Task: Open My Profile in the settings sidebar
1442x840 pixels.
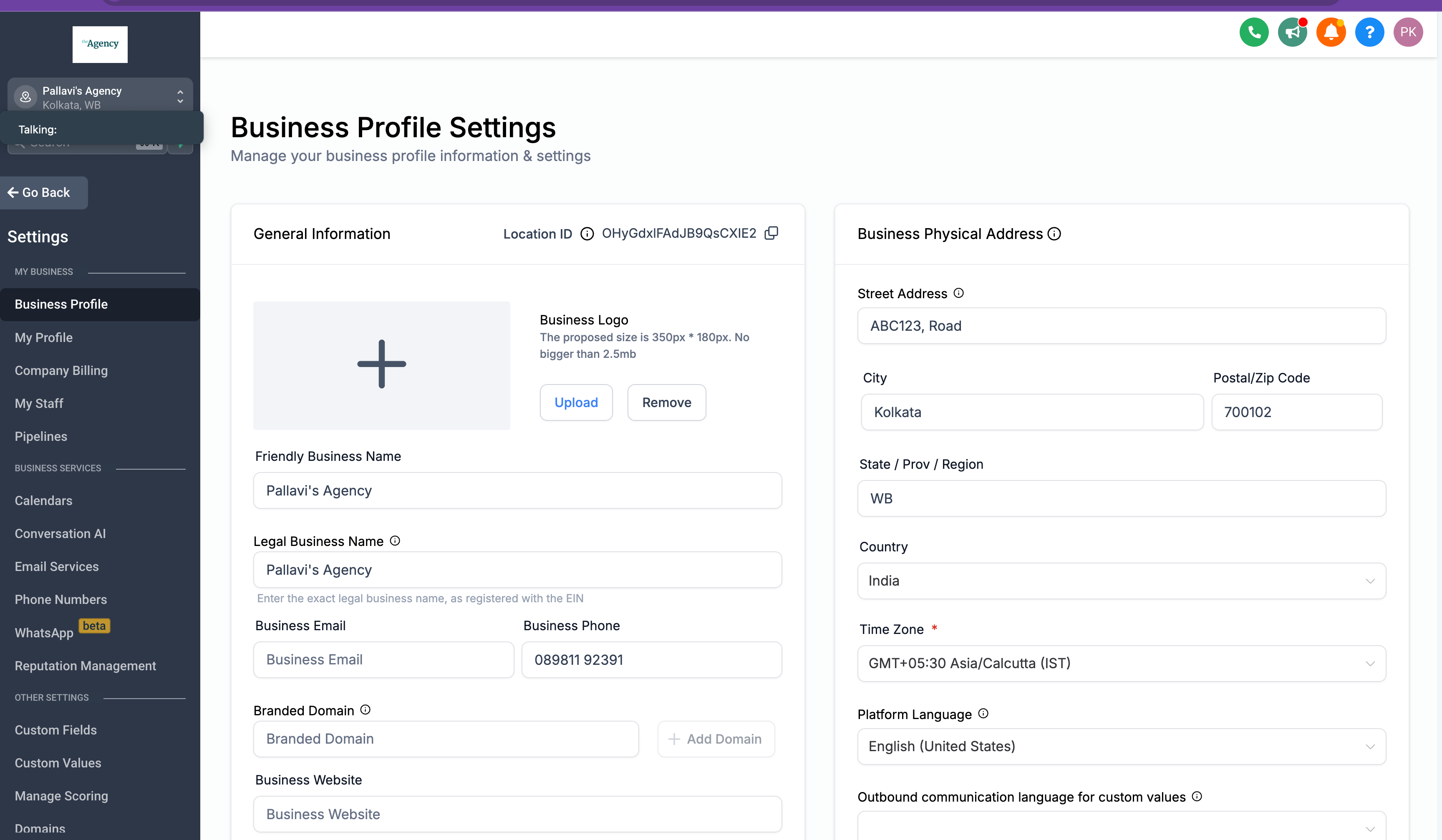Action: pyautogui.click(x=43, y=337)
